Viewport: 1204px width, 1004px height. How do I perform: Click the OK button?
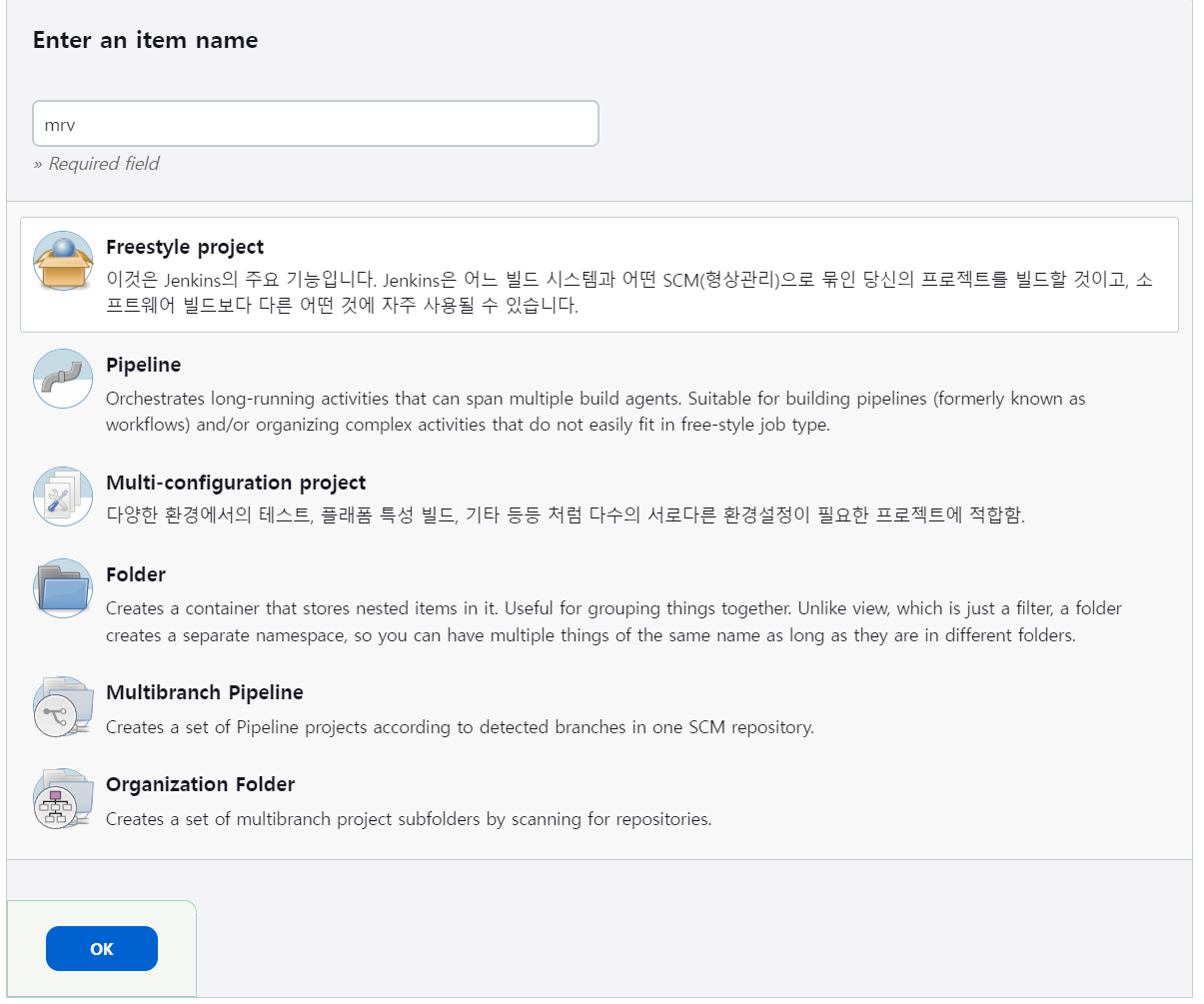(102, 949)
